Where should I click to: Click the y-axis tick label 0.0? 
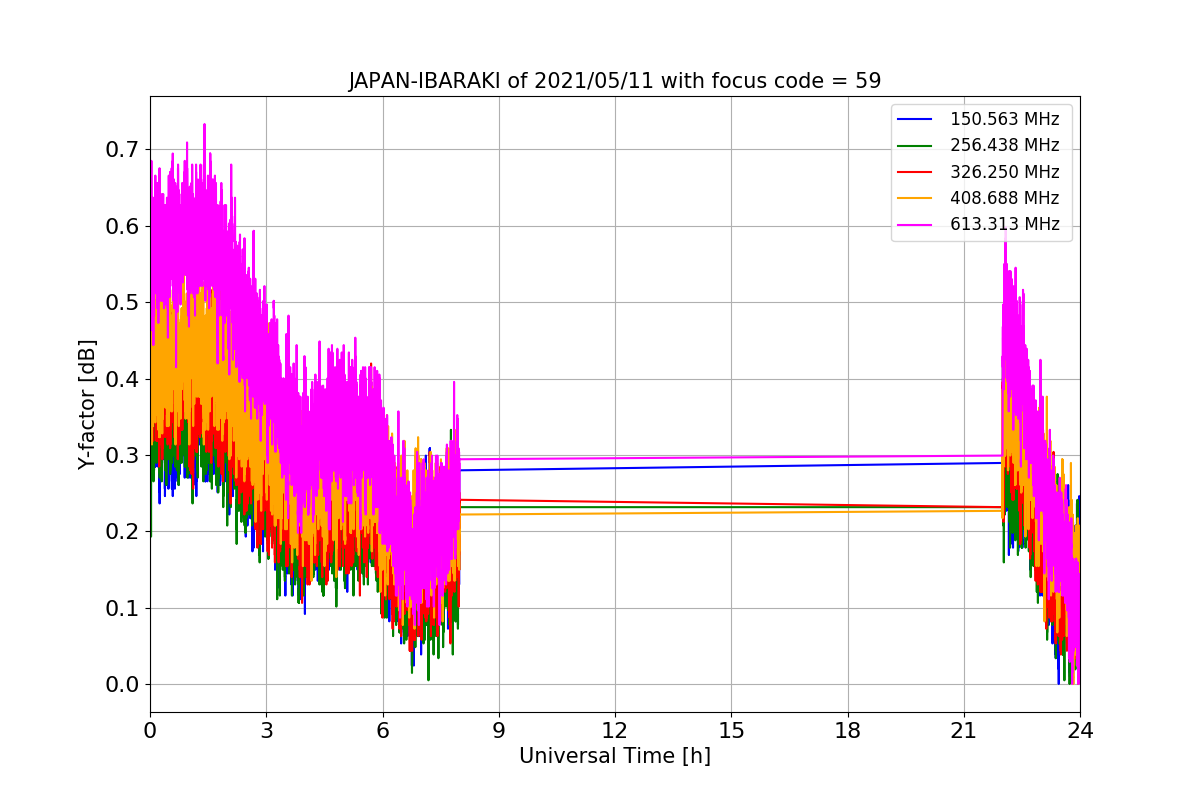(x=122, y=685)
